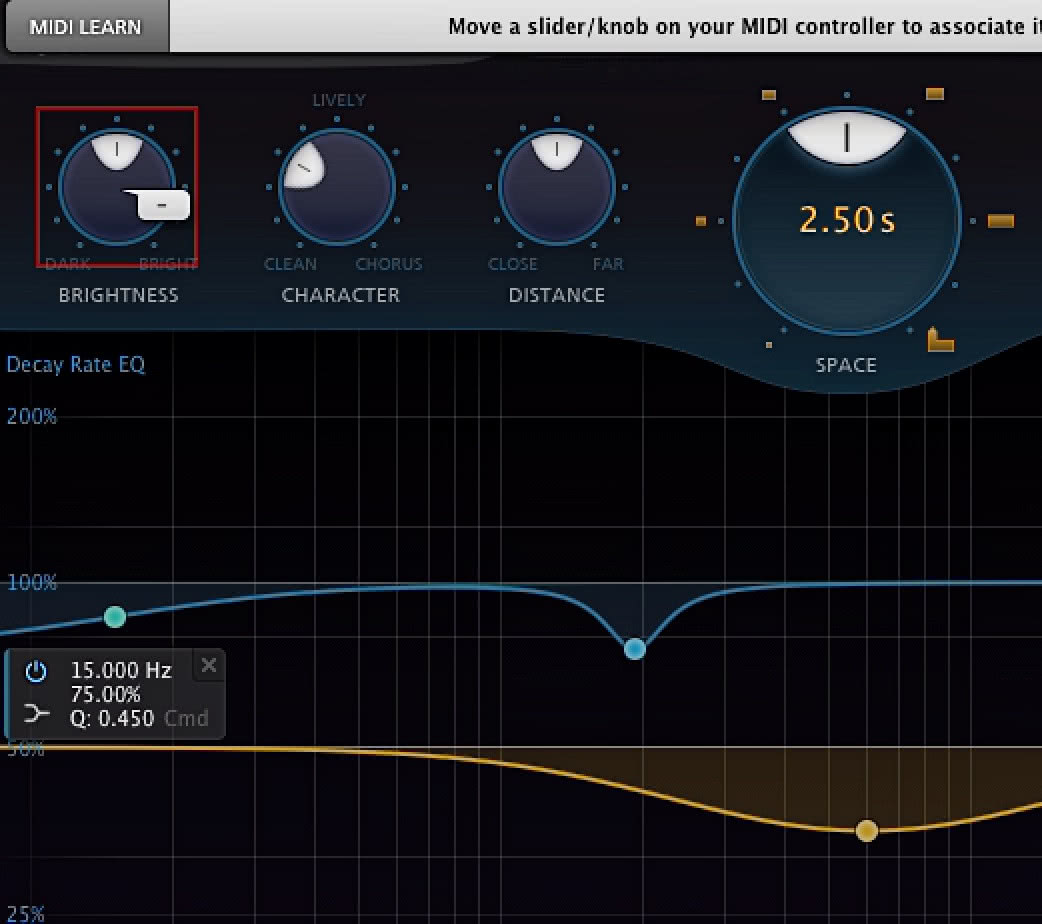
Task: Click the CLEAN label under Character
Action: tap(290, 264)
